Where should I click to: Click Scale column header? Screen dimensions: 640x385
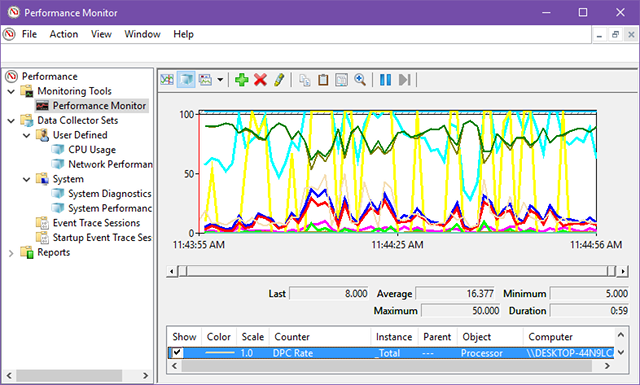click(253, 337)
